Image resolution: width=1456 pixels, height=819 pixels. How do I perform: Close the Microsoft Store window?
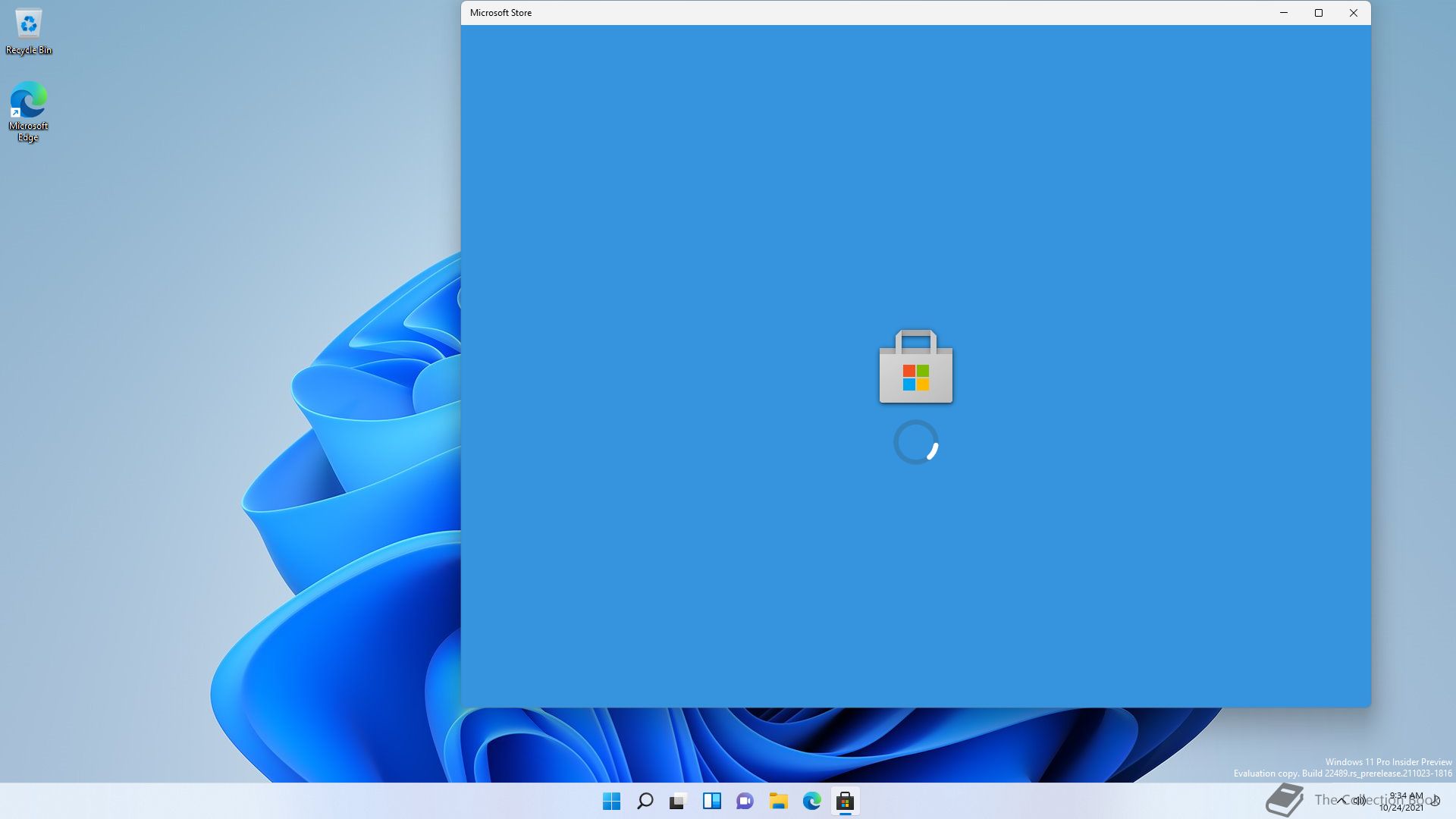[1354, 13]
